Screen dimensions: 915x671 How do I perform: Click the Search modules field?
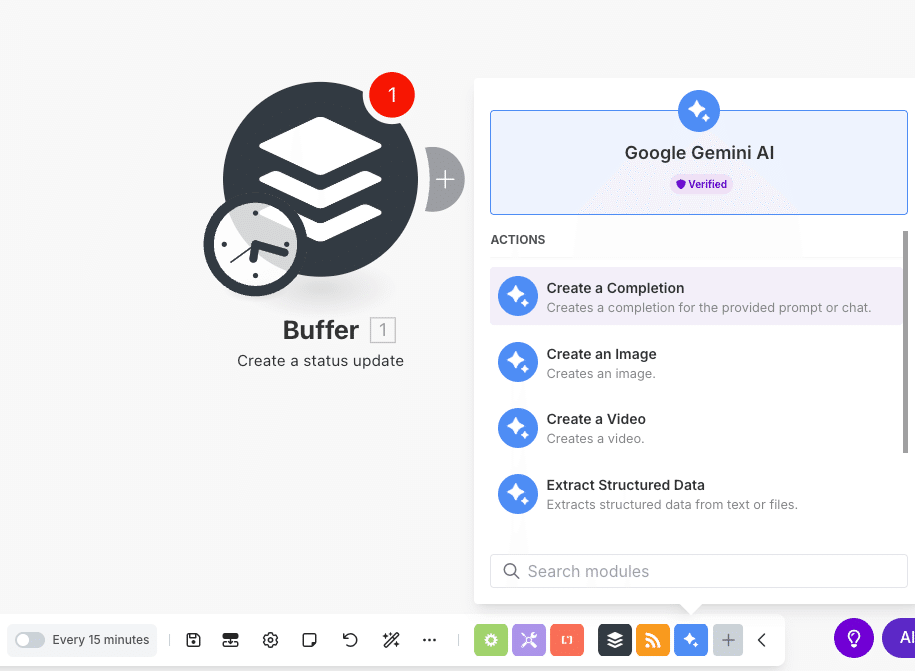coord(699,571)
